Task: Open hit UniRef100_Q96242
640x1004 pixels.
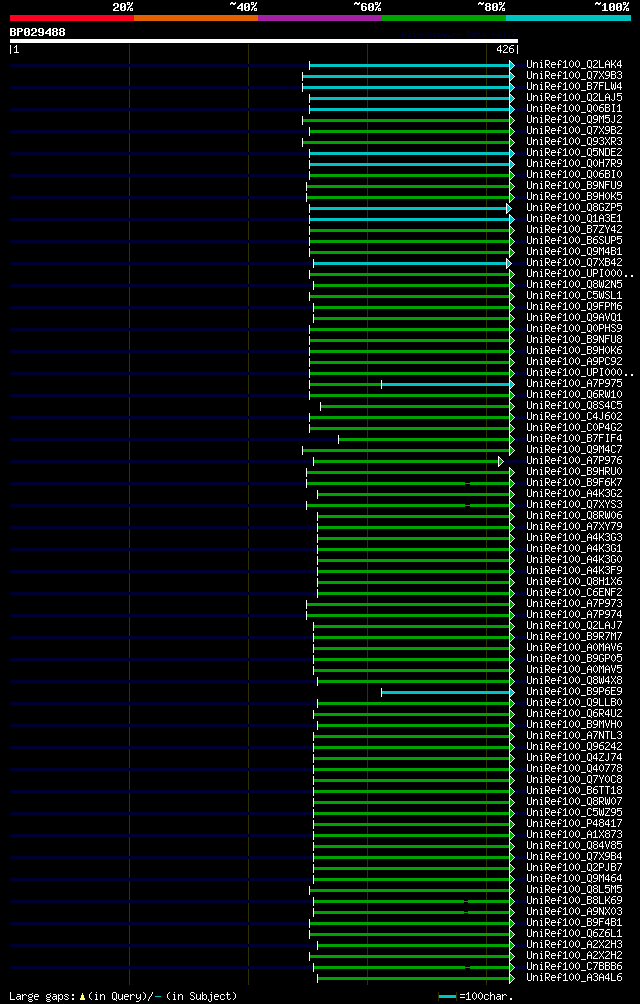Action: (573, 746)
